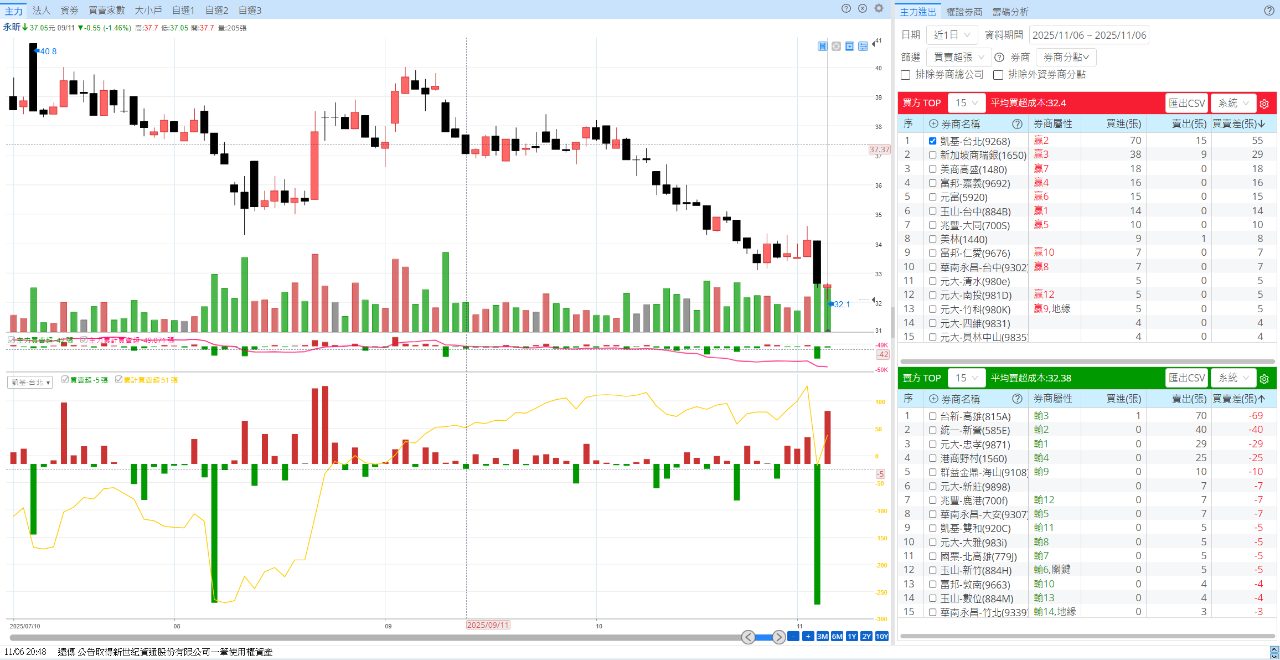This screenshot has width=1280, height=660.
Task: Sort buyer table by 買賣差 arrow
Action: [1262, 124]
